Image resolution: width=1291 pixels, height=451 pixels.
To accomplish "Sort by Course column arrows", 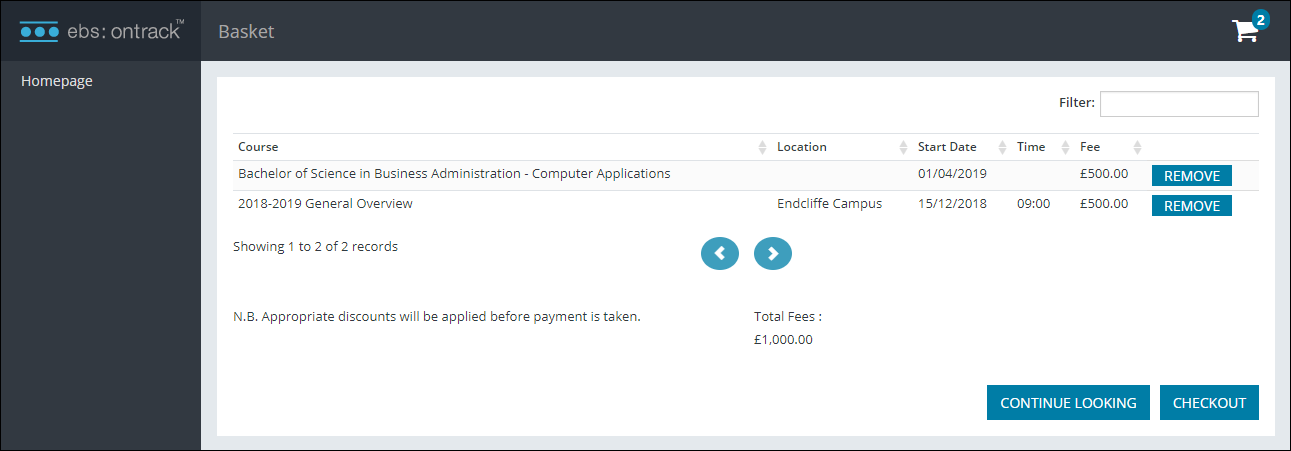I will 762,147.
